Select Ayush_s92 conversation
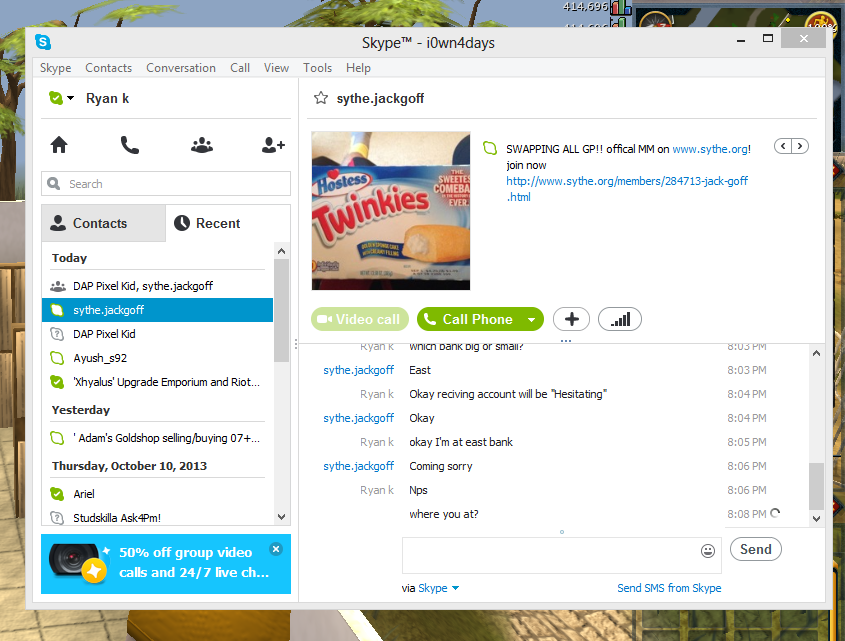 pyautogui.click(x=157, y=358)
